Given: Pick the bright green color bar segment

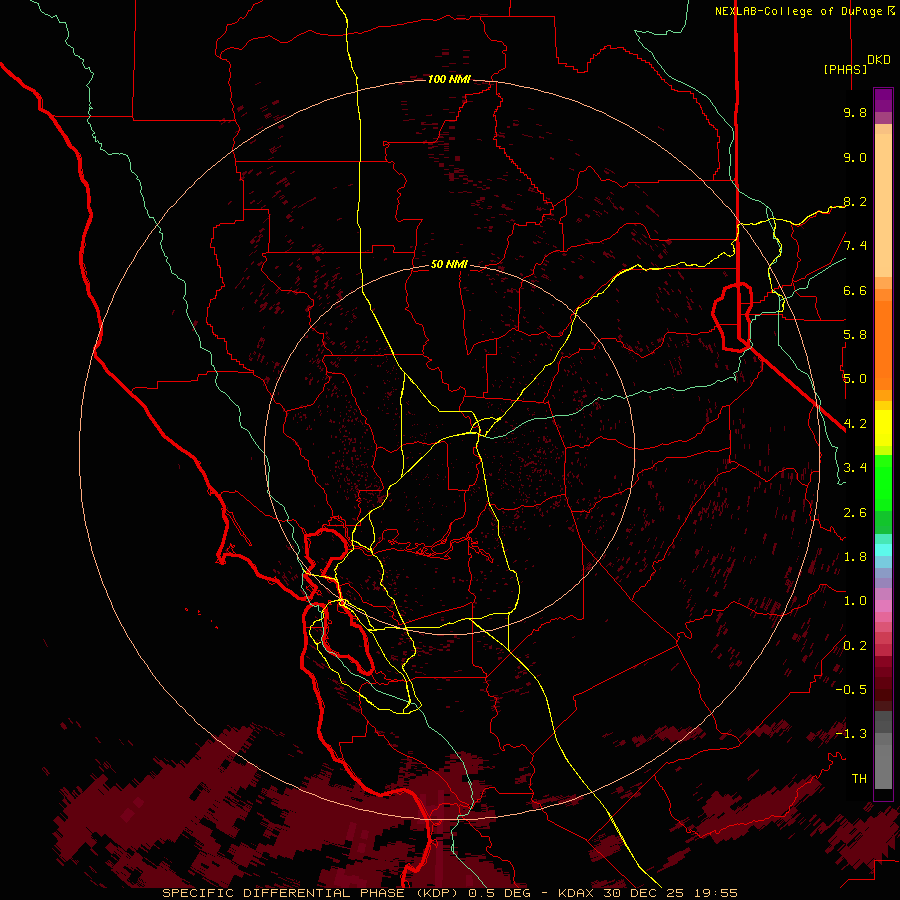Looking at the screenshot, I should pos(883,482).
